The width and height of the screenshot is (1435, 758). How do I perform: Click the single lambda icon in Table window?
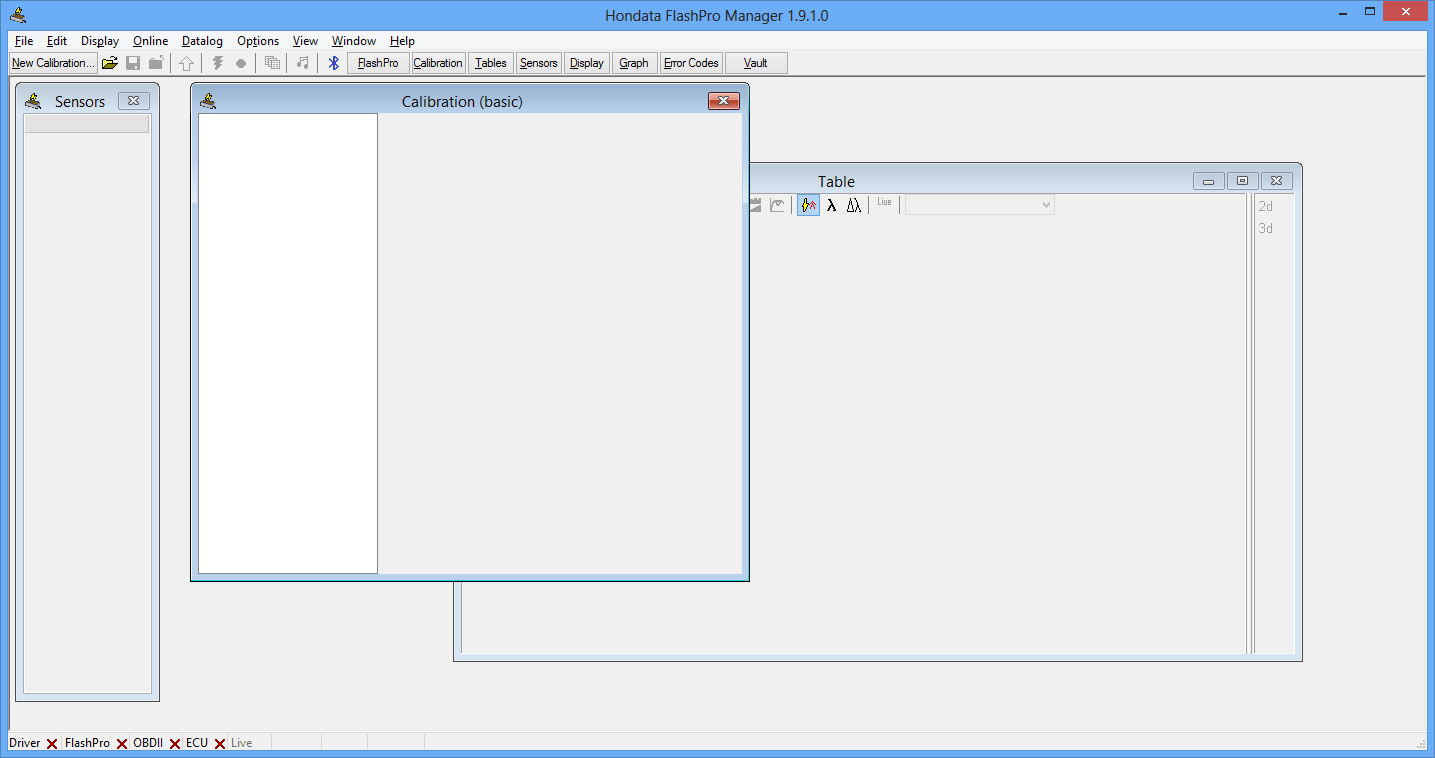click(x=831, y=205)
